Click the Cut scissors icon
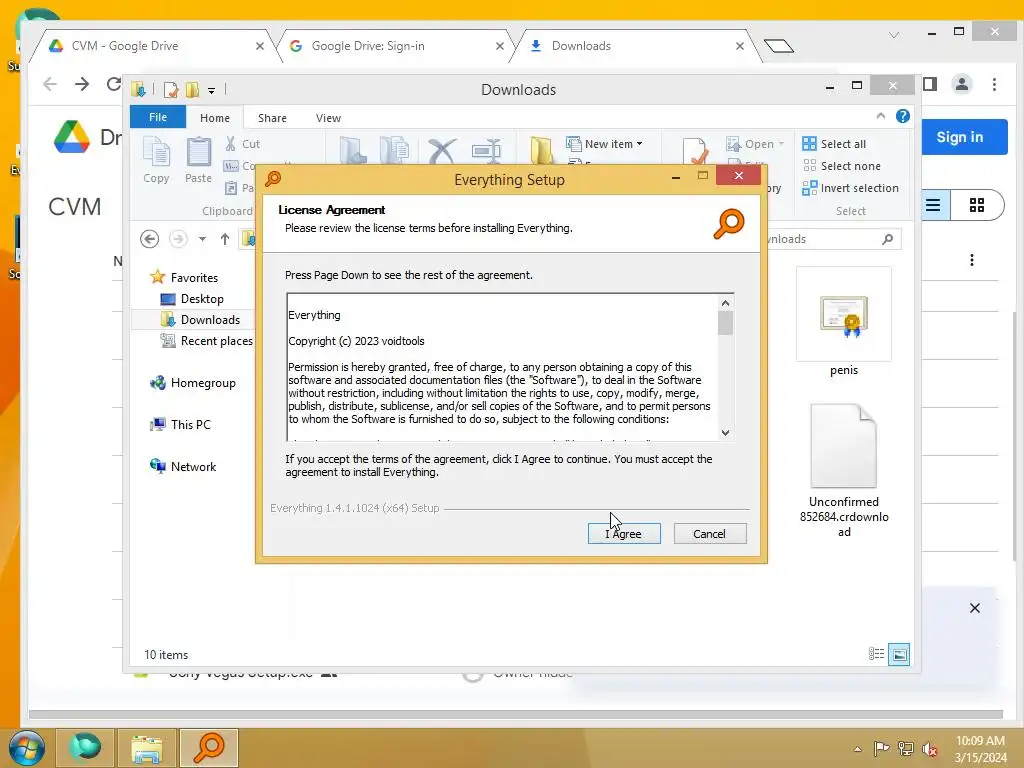 (231, 144)
